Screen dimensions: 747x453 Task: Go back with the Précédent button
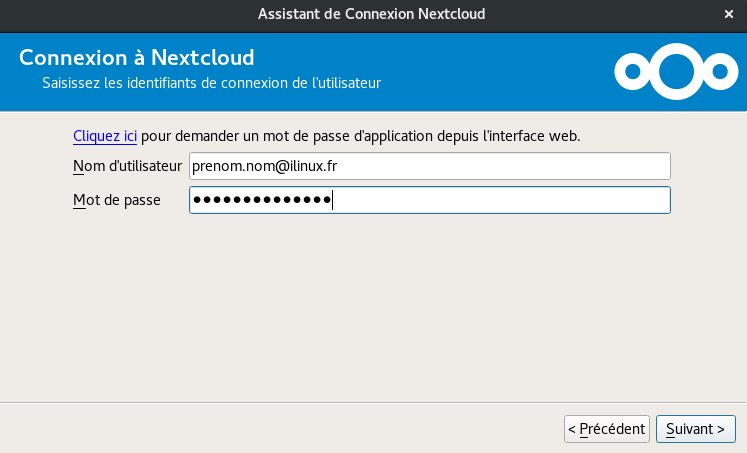tap(606, 429)
